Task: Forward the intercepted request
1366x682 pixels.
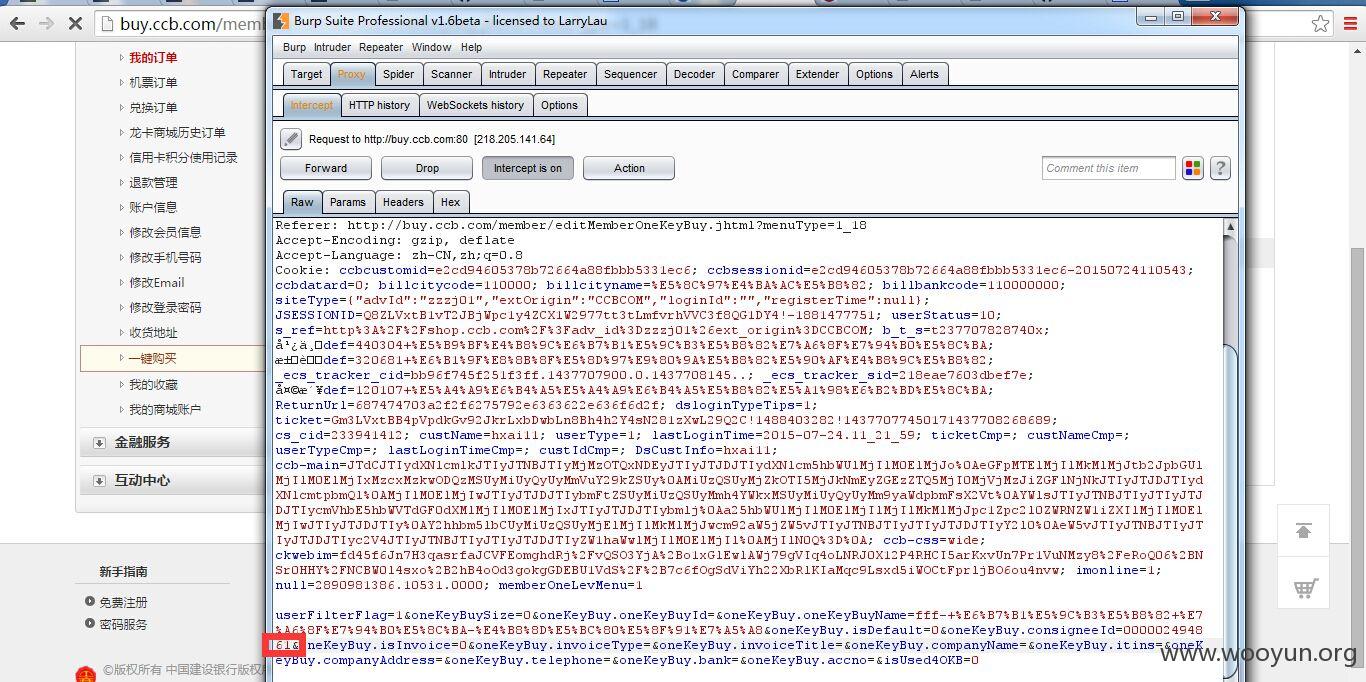Action: [x=326, y=168]
